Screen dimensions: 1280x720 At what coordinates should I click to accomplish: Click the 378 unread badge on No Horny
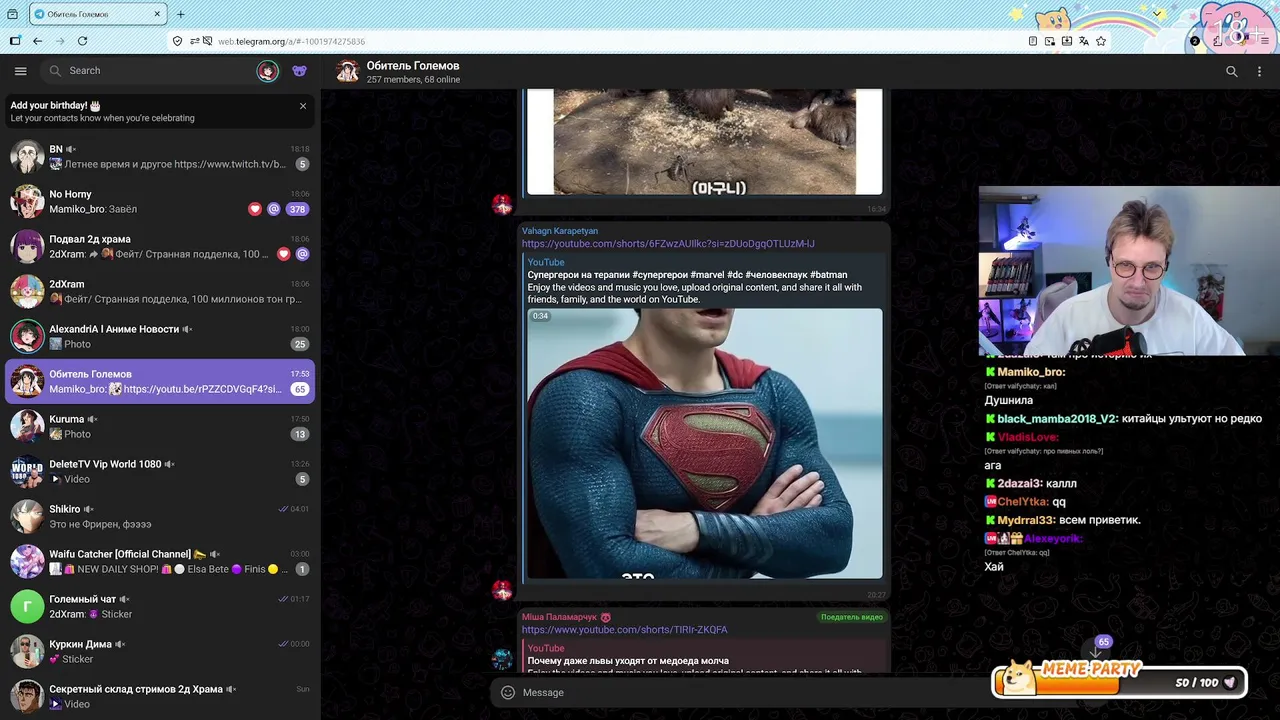[297, 209]
